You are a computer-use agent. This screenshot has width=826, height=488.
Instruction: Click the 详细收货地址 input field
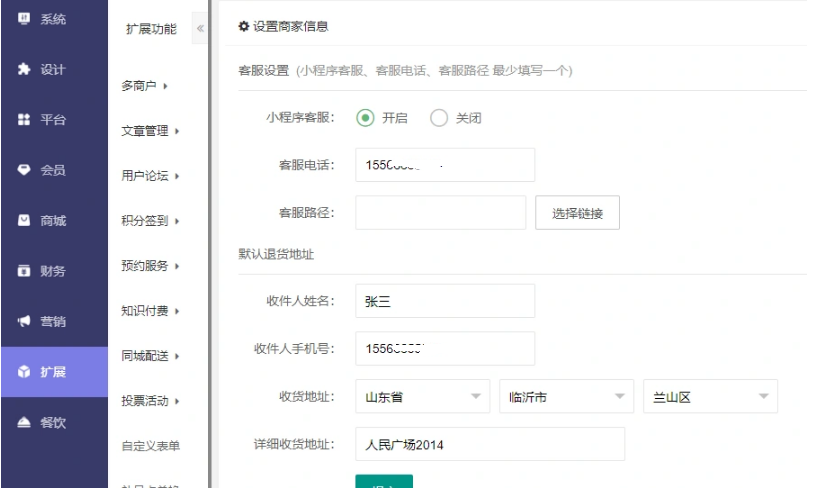point(489,444)
